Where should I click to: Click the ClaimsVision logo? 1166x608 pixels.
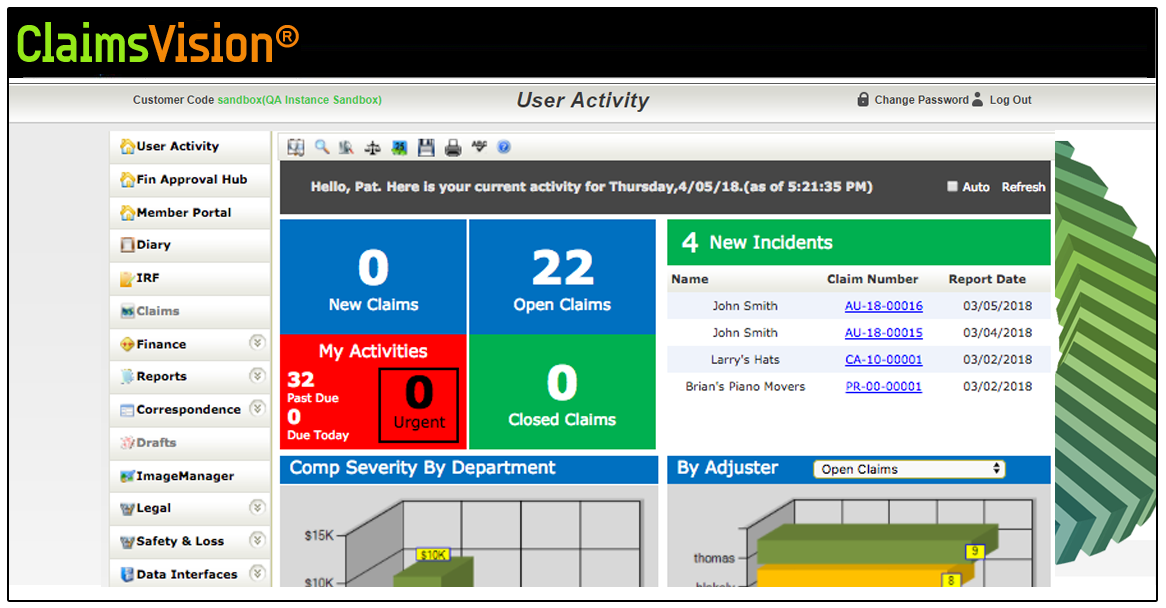158,43
